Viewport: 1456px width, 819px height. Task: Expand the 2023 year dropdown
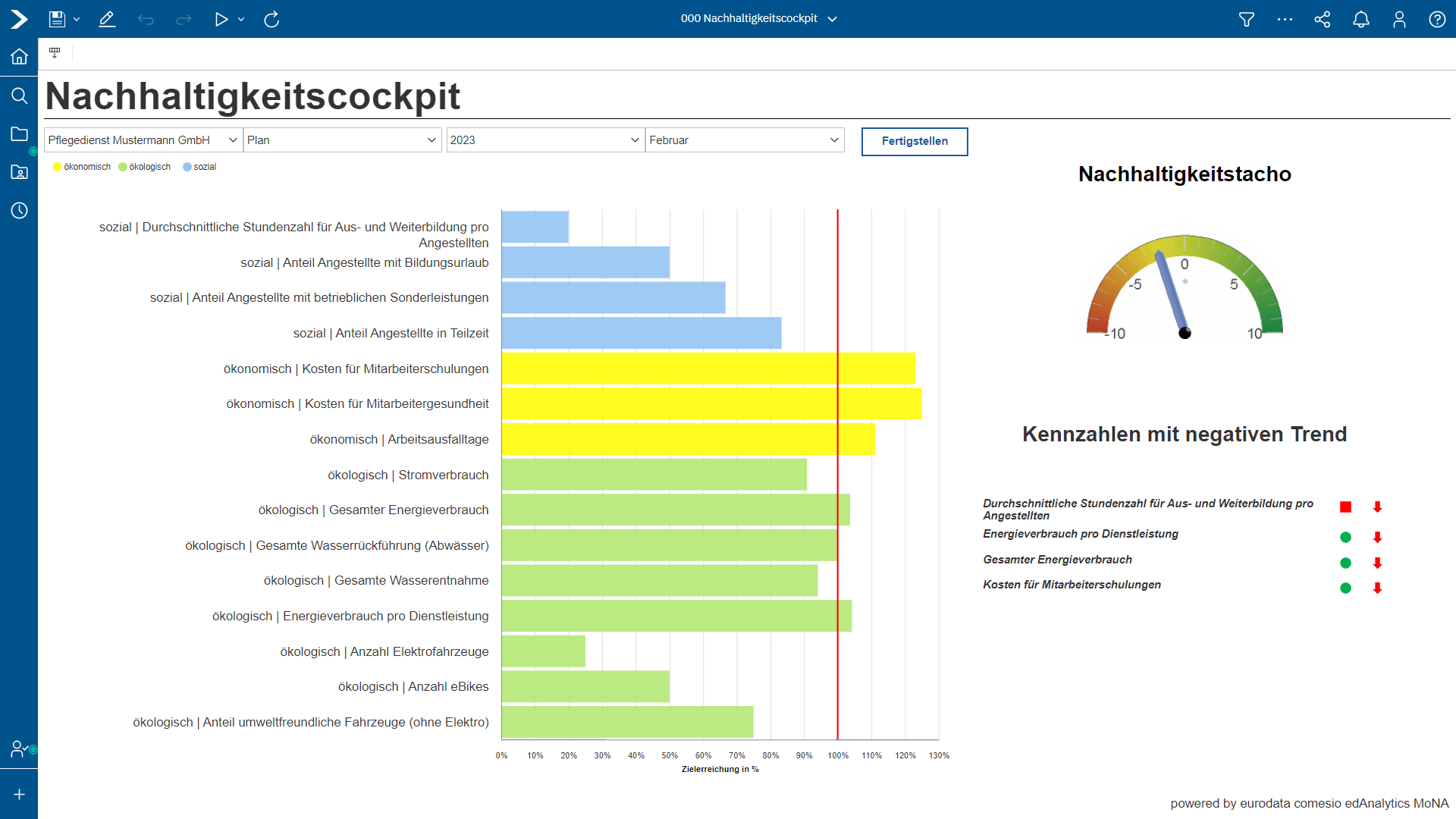[544, 140]
